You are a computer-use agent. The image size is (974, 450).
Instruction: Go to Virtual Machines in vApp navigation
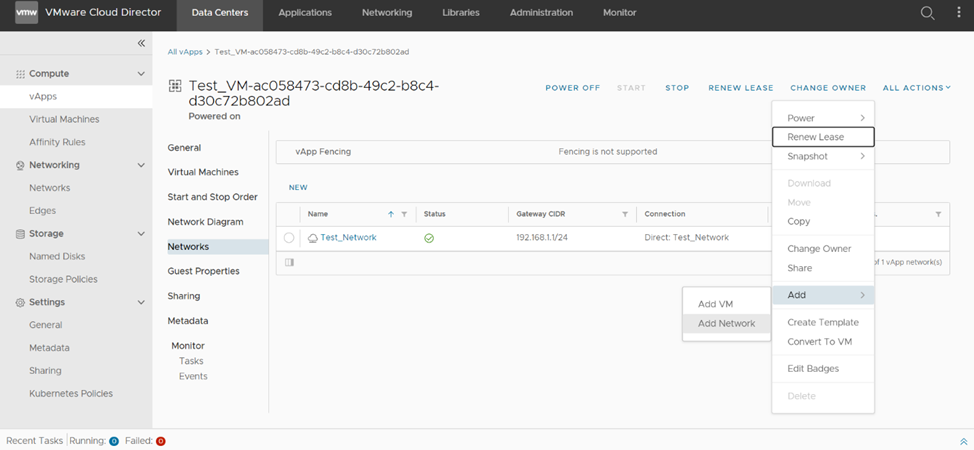coord(203,172)
